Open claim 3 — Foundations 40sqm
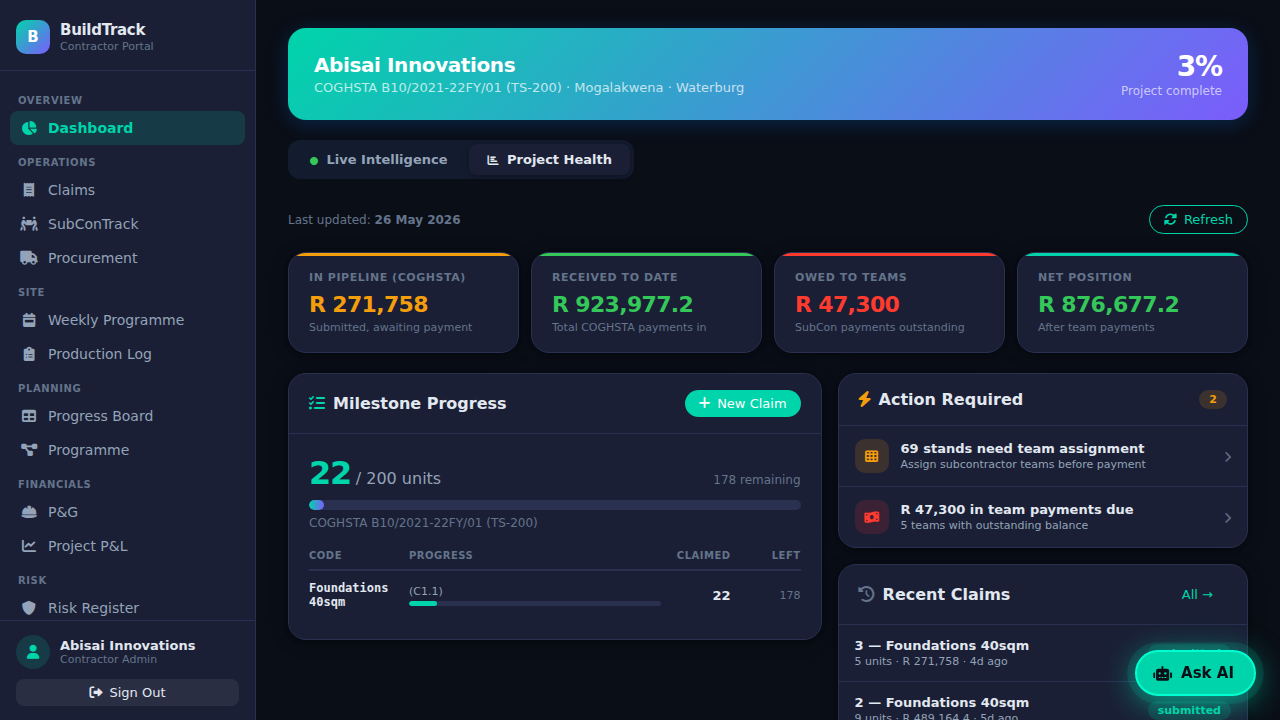The width and height of the screenshot is (1280, 720). 1043,653
